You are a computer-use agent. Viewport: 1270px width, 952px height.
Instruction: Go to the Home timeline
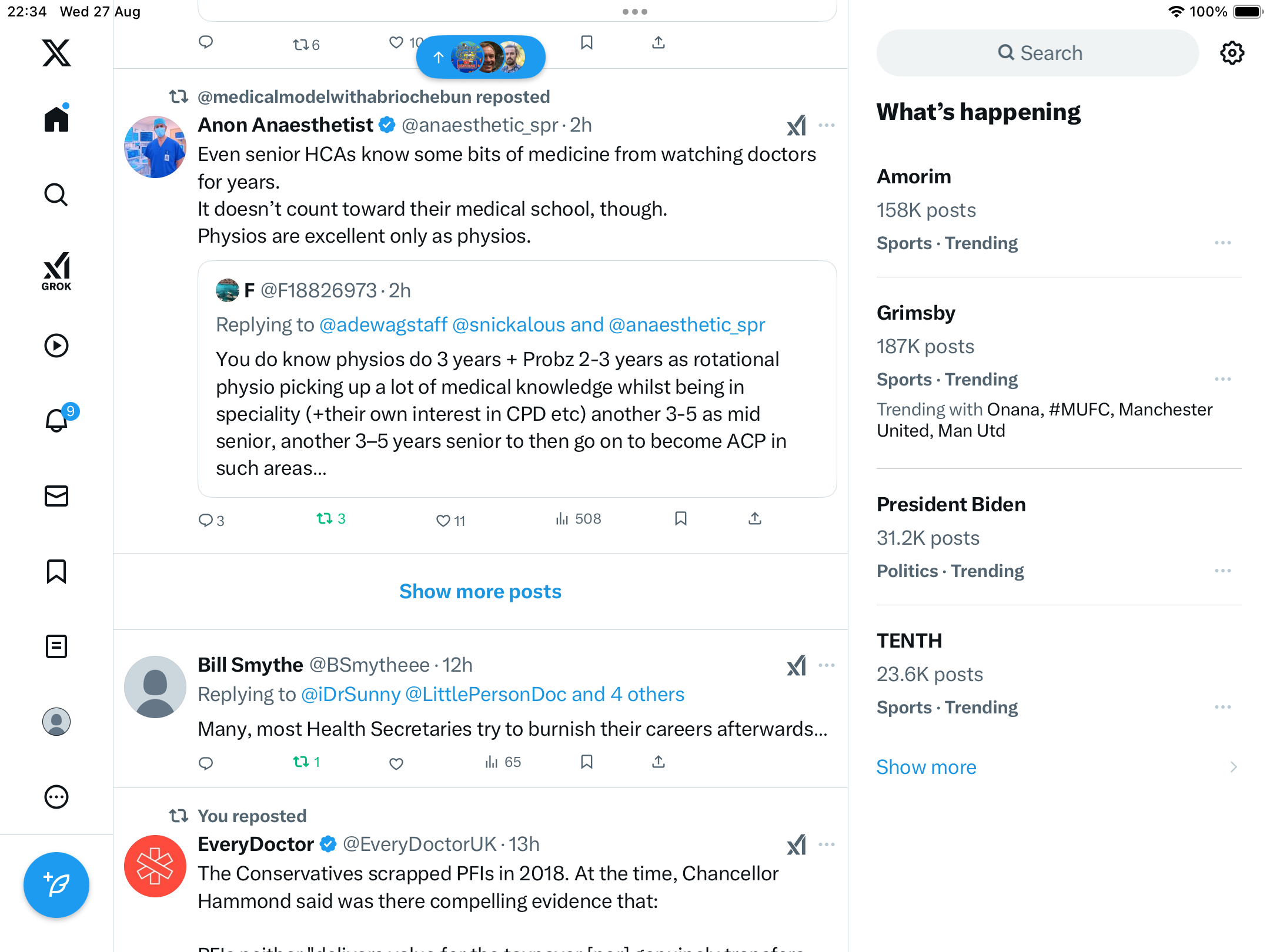pyautogui.click(x=56, y=119)
